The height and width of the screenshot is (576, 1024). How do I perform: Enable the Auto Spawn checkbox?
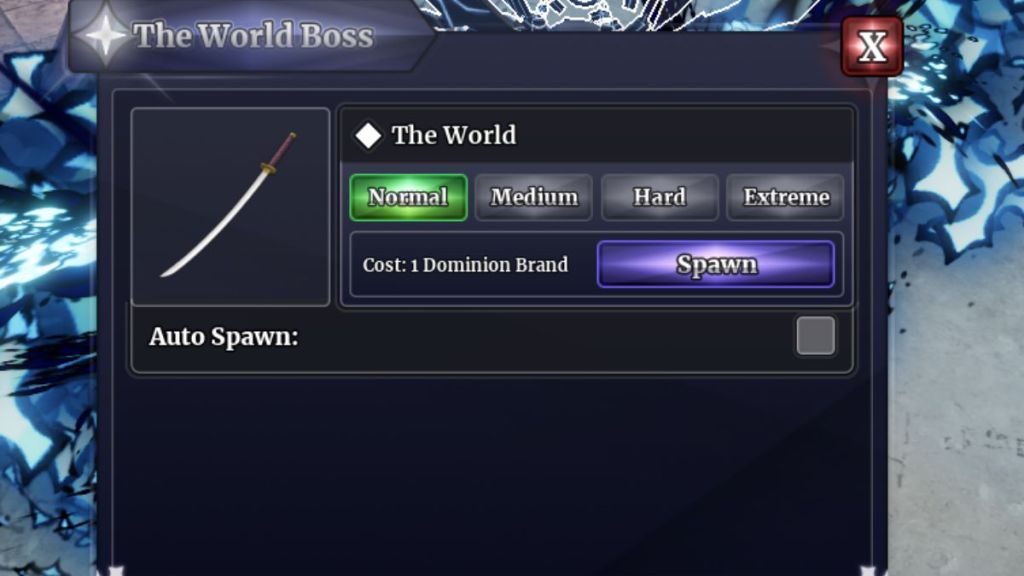[x=815, y=336]
